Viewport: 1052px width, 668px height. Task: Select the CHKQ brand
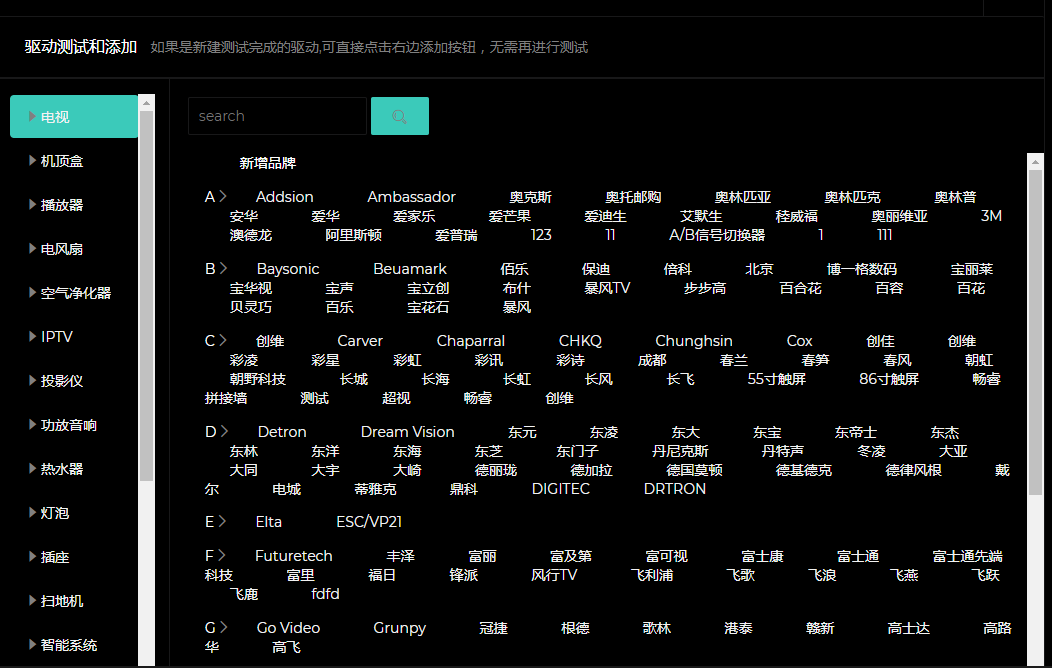pyautogui.click(x=580, y=341)
